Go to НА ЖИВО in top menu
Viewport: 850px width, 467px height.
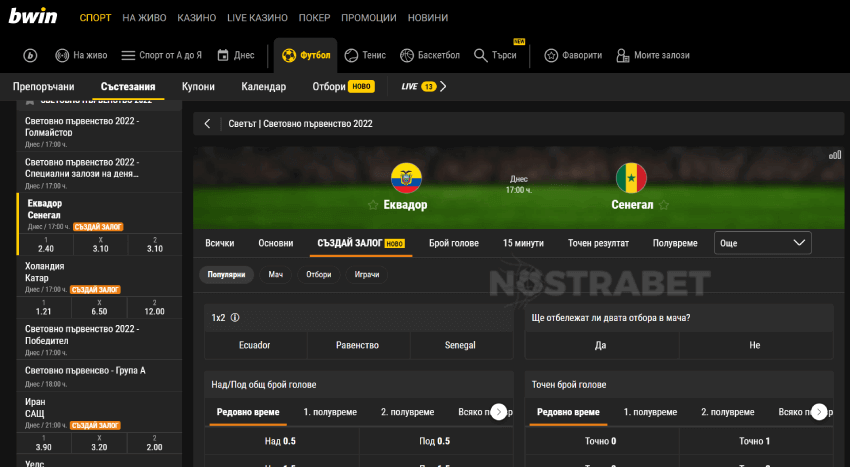(144, 18)
